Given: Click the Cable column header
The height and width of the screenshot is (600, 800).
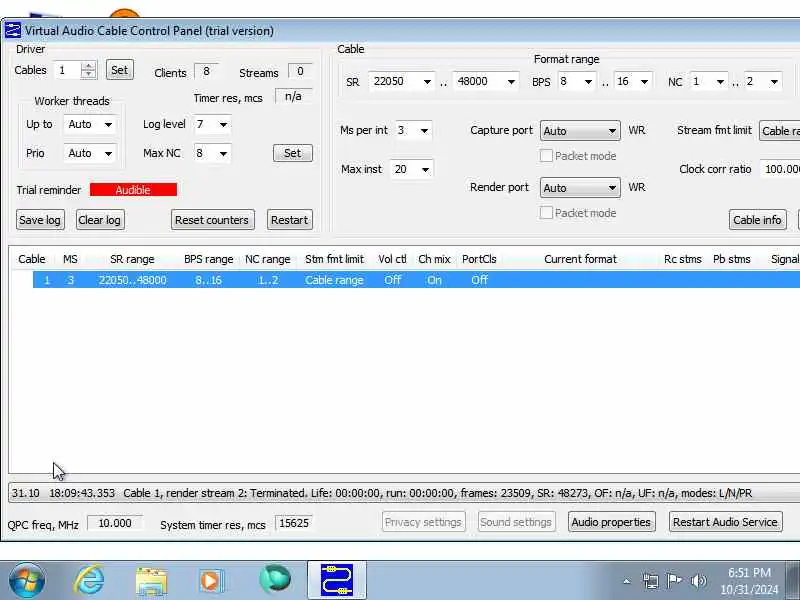Looking at the screenshot, I should 32,259.
